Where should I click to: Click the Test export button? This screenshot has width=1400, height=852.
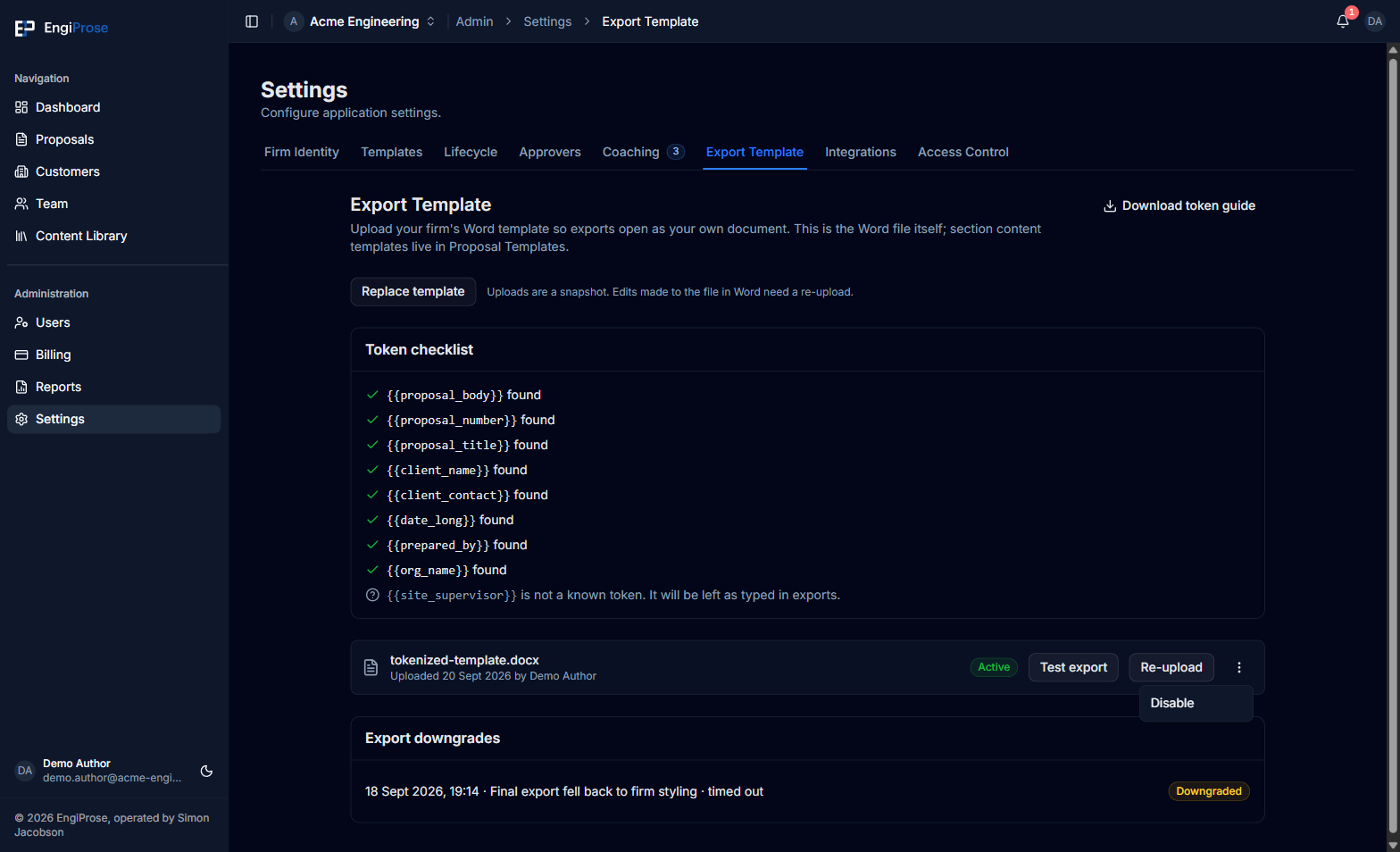(1073, 667)
